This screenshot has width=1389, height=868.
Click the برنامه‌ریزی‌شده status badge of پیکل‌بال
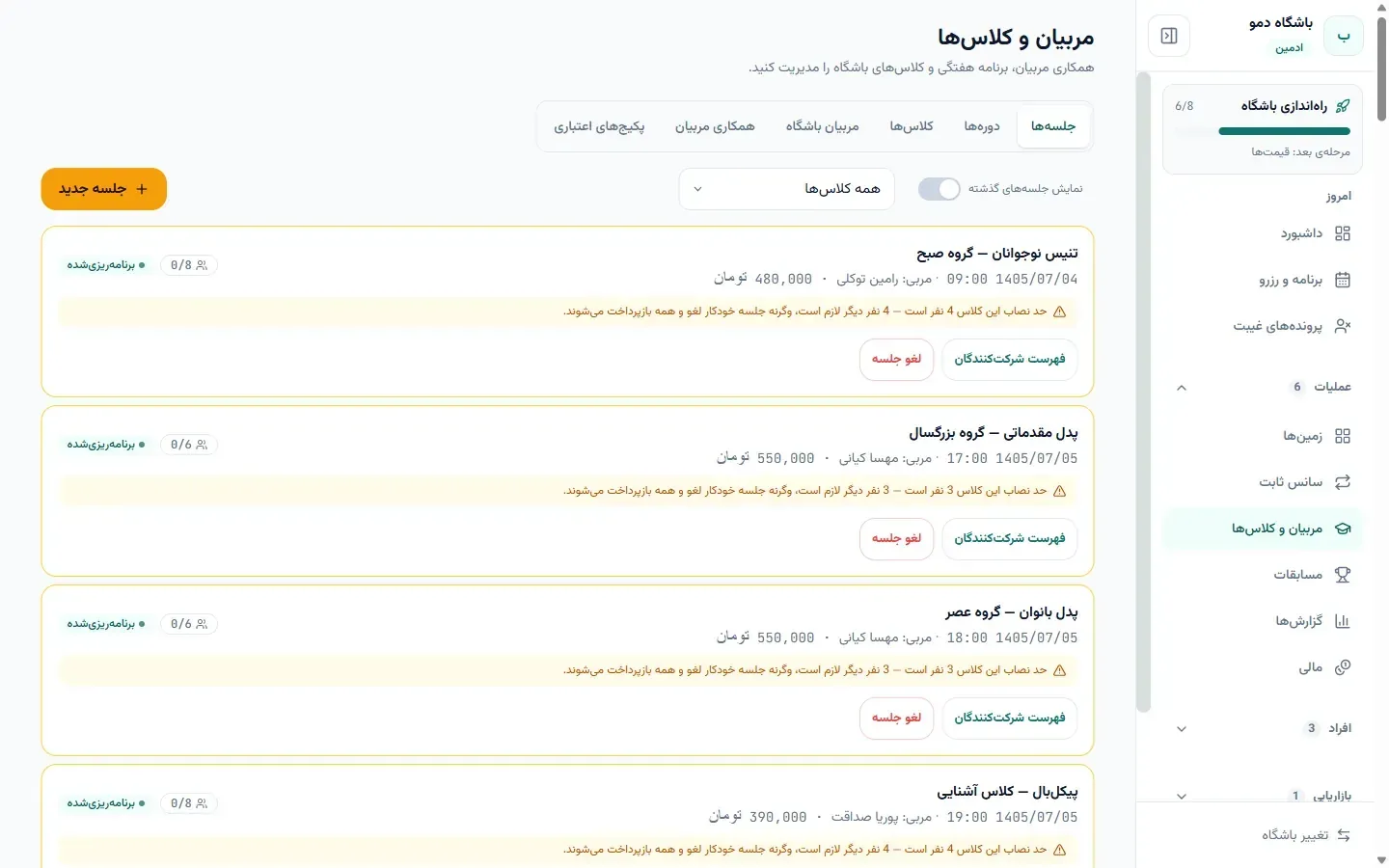click(x=106, y=803)
